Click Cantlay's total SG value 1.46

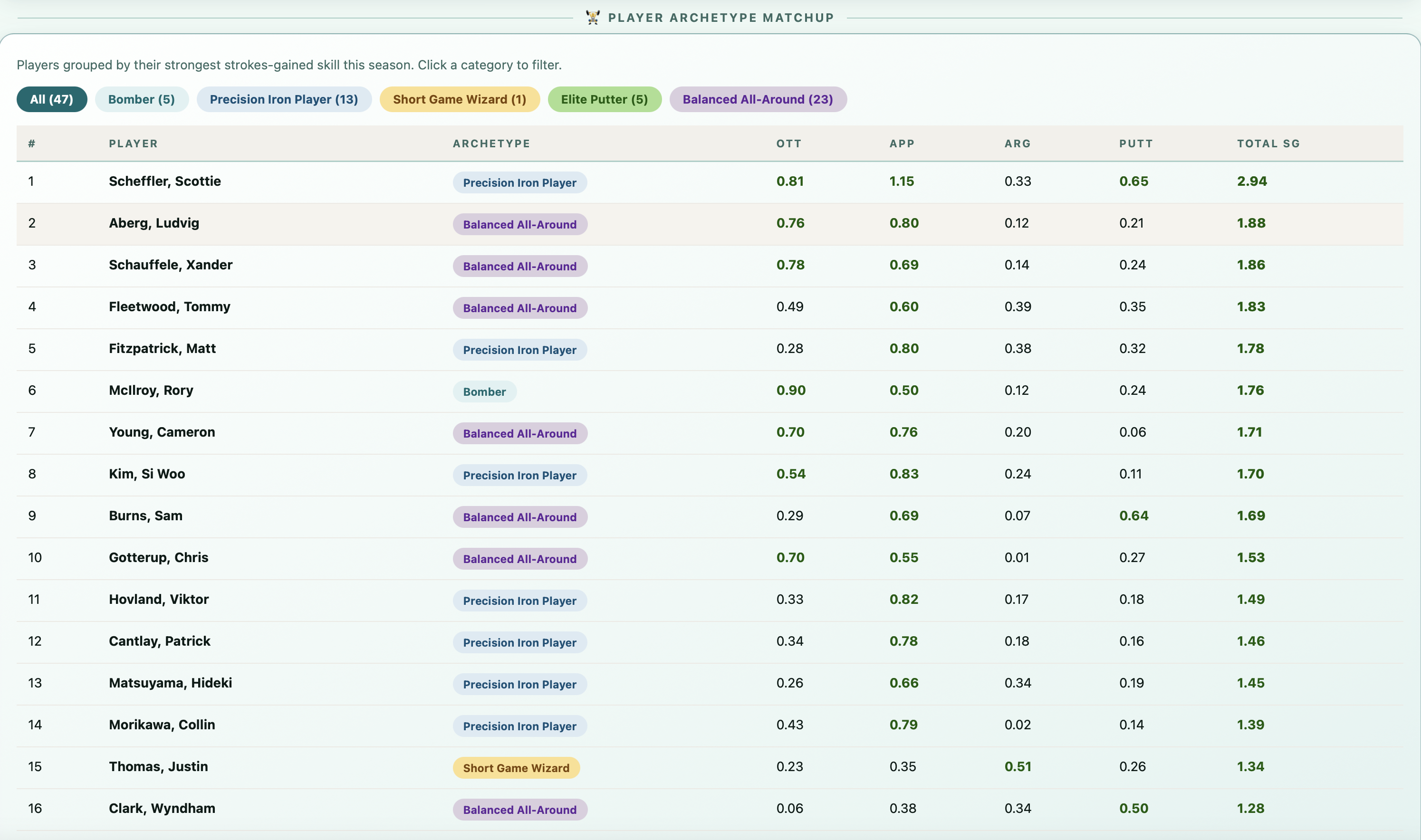click(1250, 641)
